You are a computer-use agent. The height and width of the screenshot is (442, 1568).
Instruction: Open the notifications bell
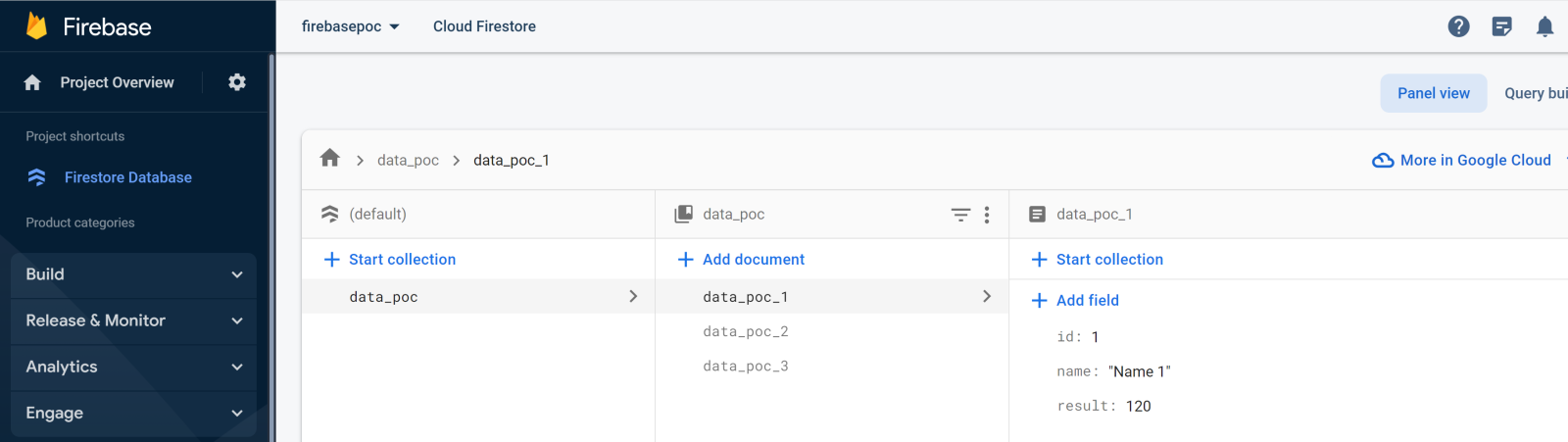click(x=1544, y=26)
